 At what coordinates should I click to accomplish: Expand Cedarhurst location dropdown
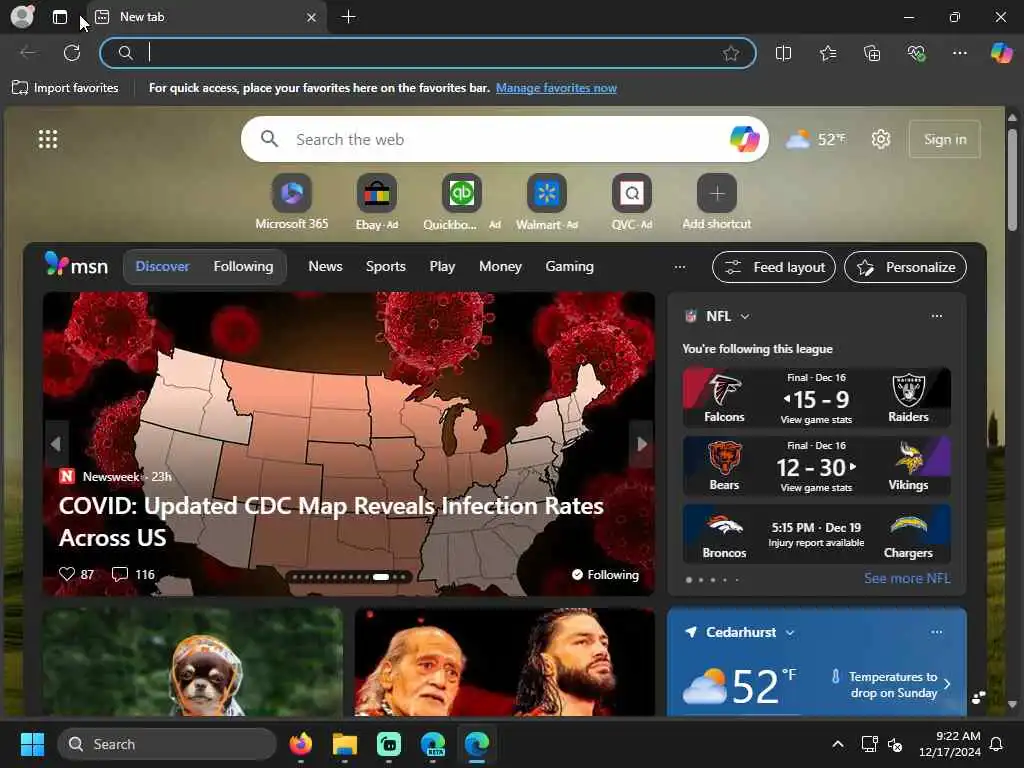tap(790, 632)
